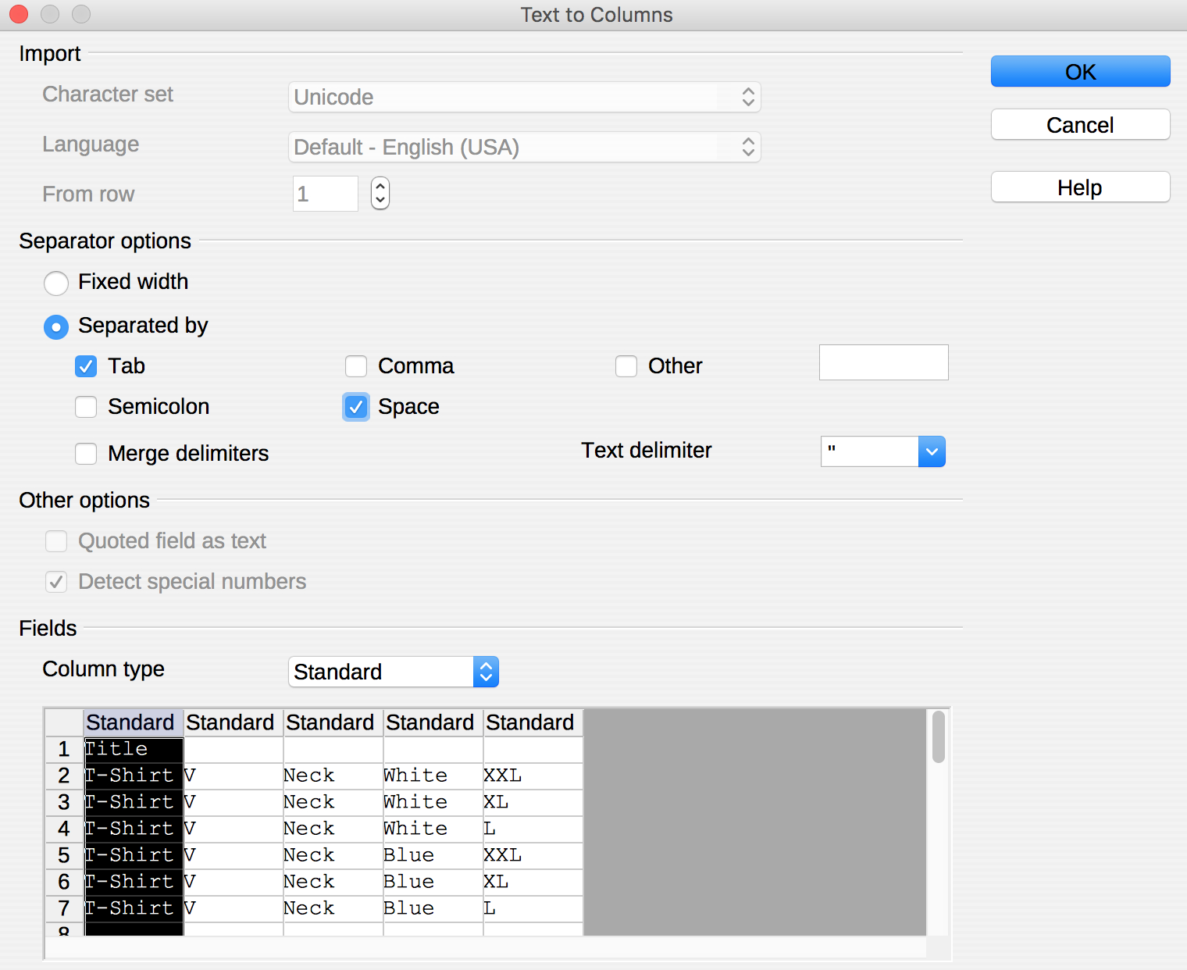
Task: Open the Text delimiter dropdown
Action: [x=931, y=451]
